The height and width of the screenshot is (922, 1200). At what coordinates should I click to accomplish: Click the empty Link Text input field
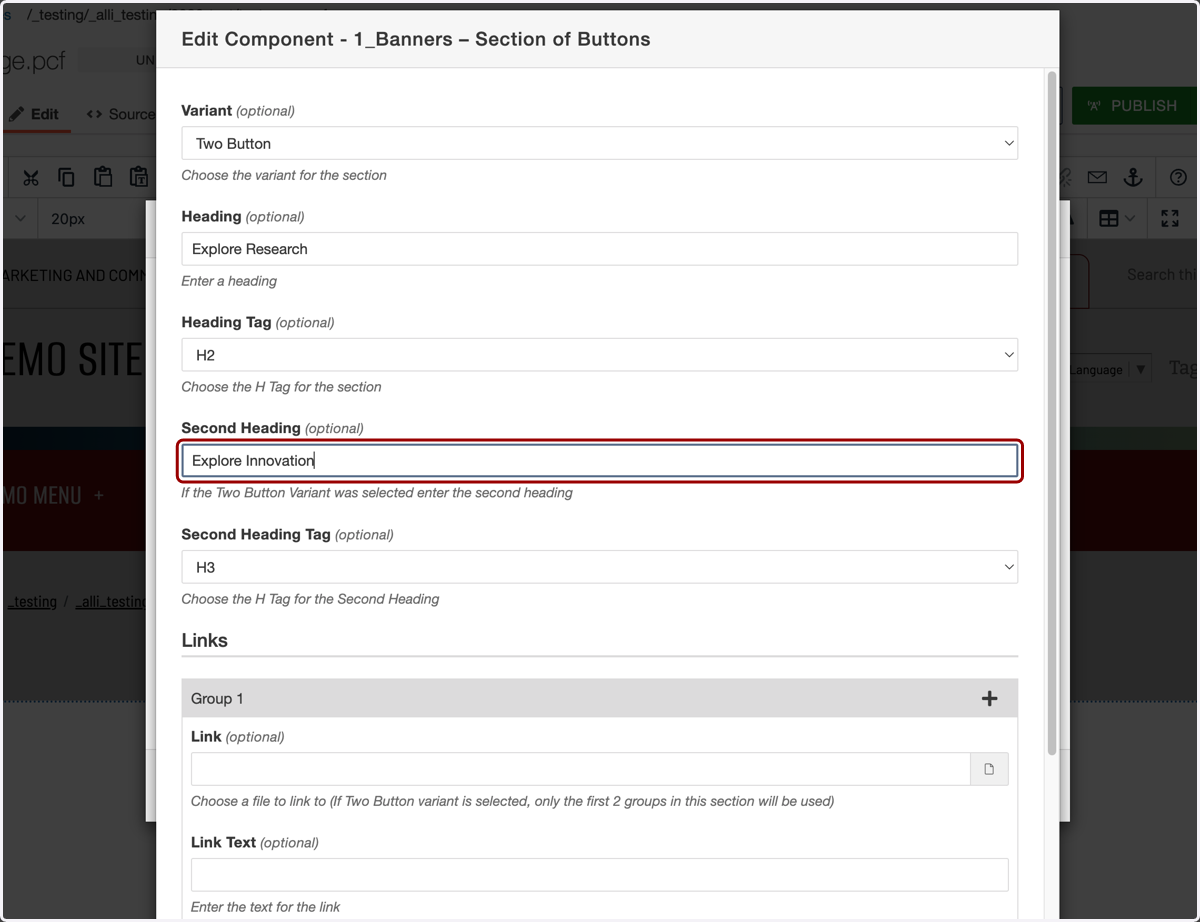click(600, 875)
